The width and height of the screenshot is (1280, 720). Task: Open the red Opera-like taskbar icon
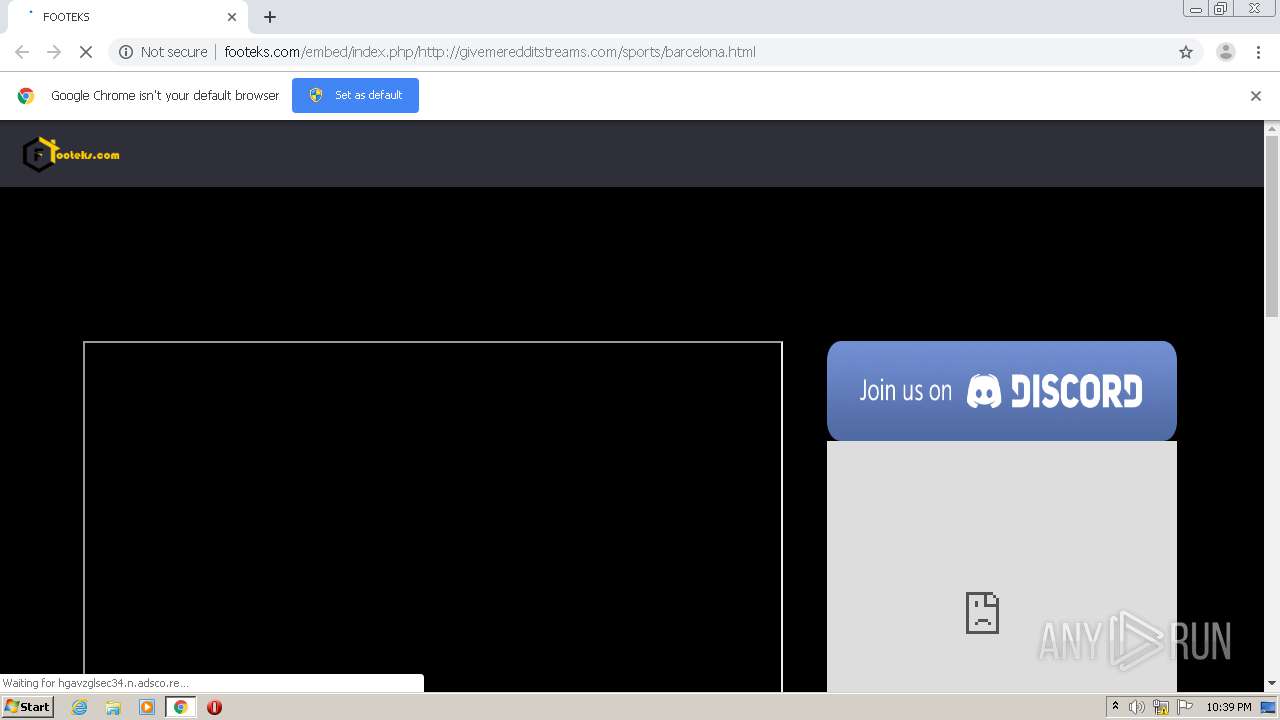point(214,707)
